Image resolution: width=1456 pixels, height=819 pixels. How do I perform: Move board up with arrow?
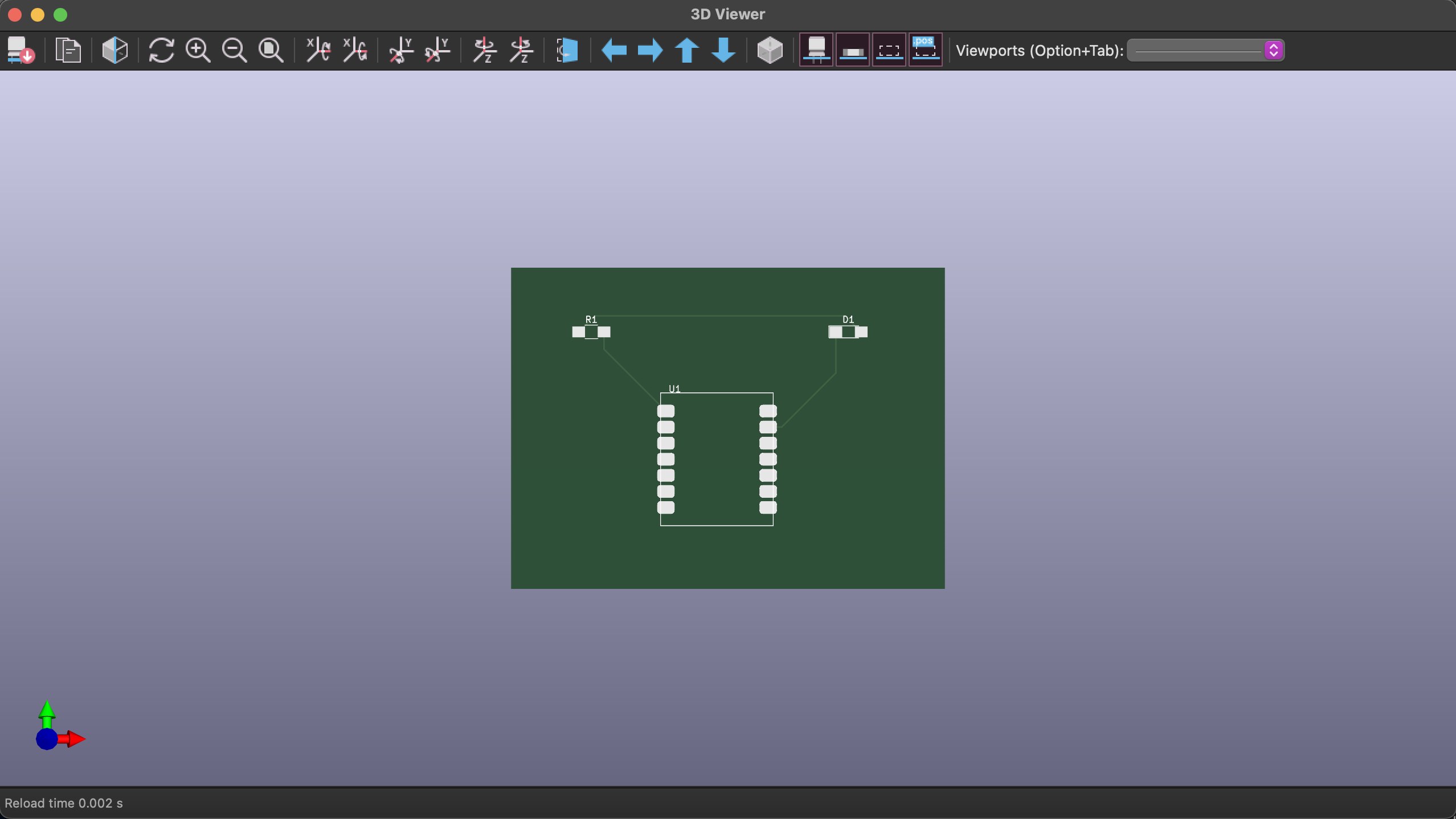(687, 50)
